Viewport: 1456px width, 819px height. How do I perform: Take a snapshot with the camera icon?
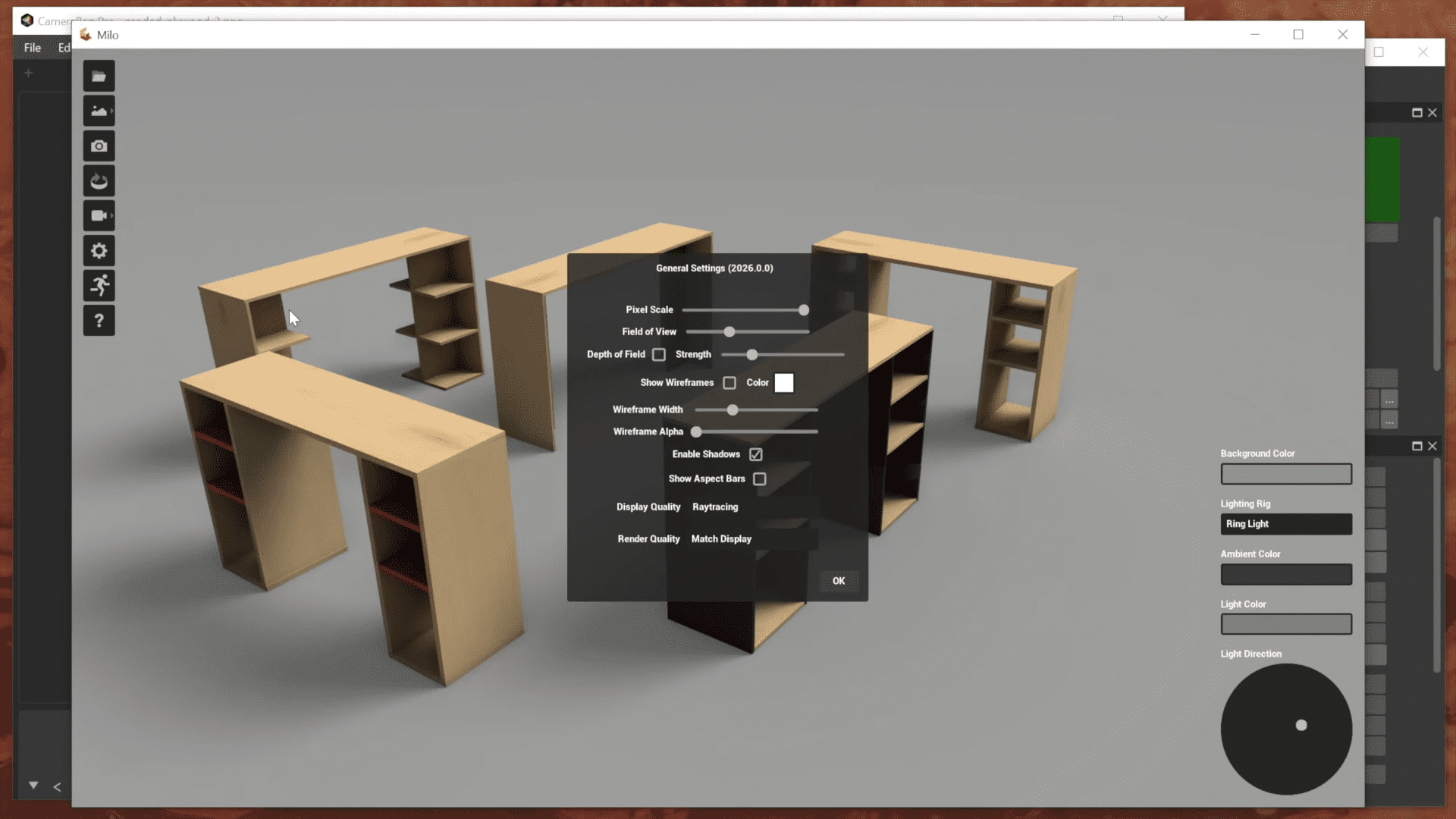tap(99, 146)
